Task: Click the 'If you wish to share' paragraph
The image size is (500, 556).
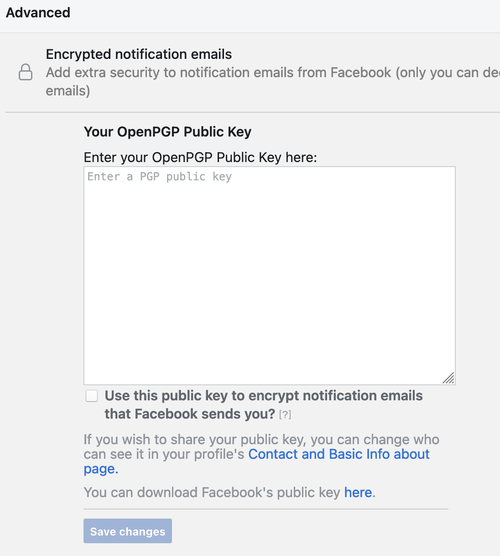Action: (261, 454)
